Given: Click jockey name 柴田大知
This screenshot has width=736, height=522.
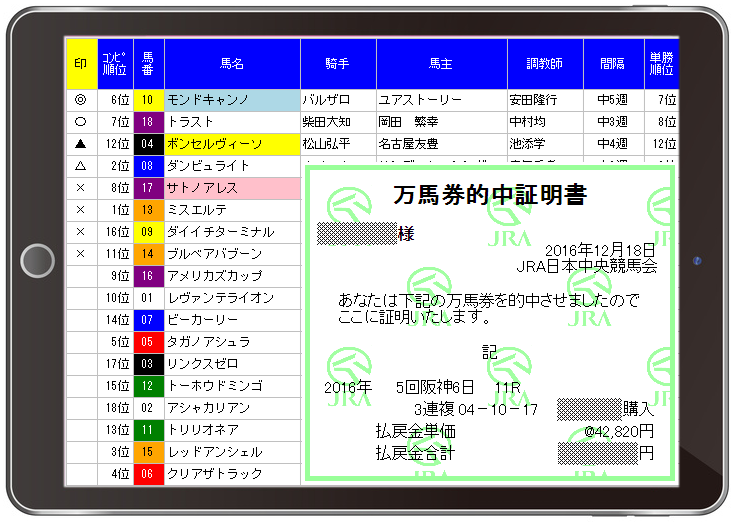Looking at the screenshot, I should 327,122.
